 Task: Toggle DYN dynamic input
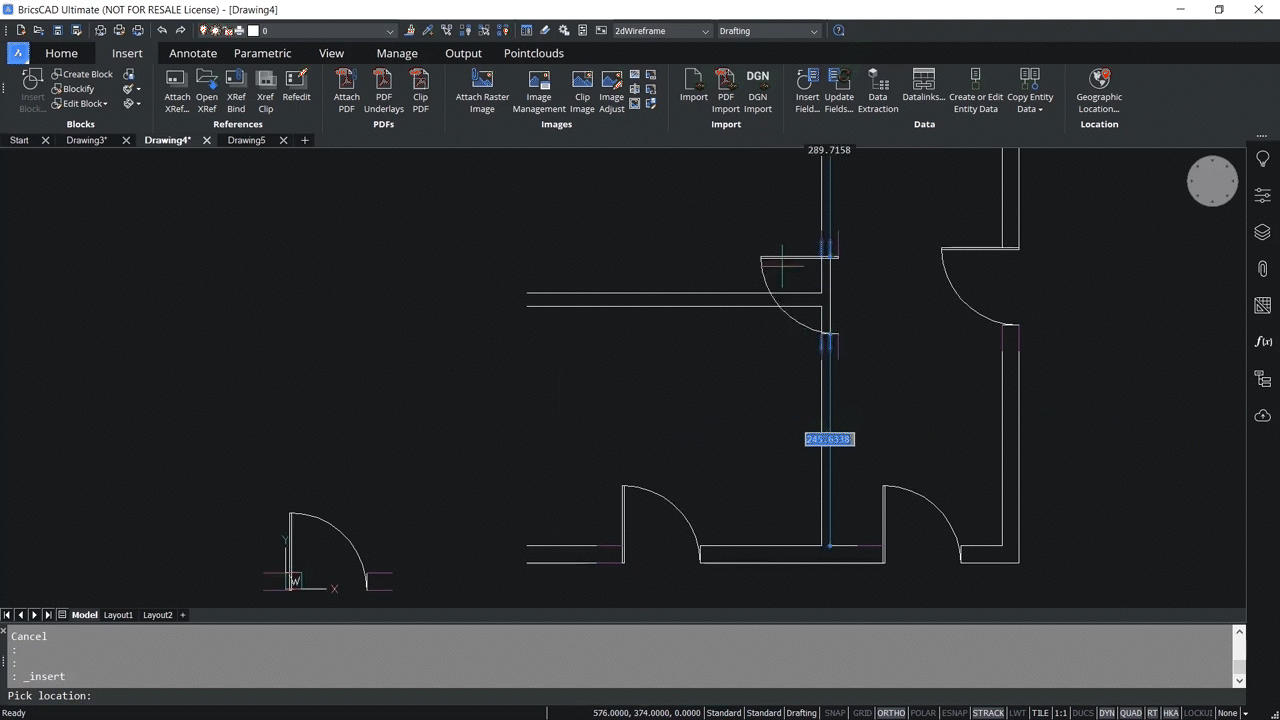coord(1107,713)
